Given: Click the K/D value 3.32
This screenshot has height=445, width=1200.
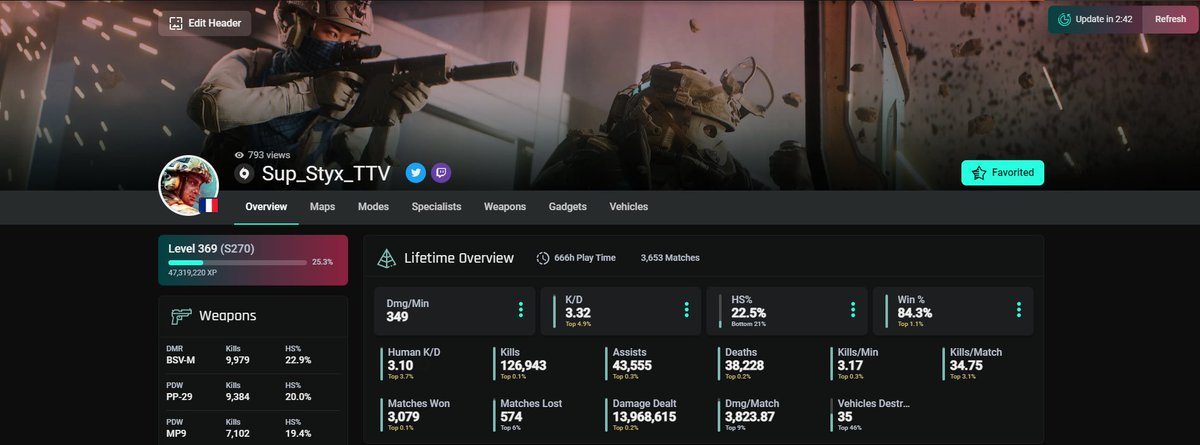Looking at the screenshot, I should pyautogui.click(x=577, y=313).
